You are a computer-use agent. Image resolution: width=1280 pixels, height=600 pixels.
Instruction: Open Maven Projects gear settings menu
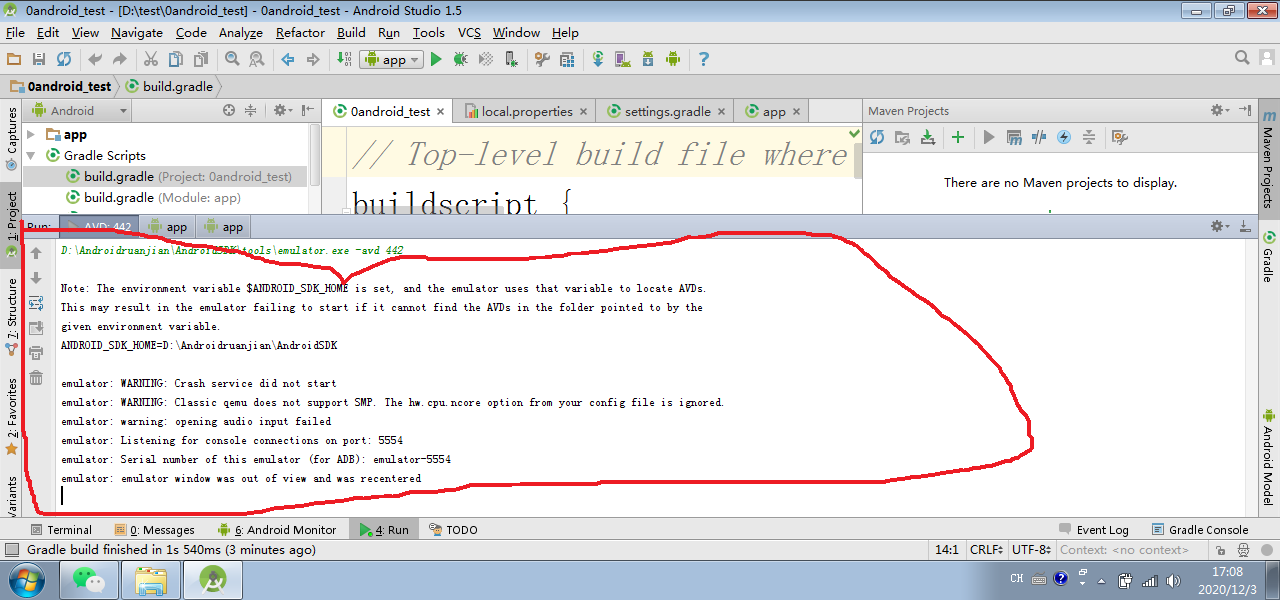tap(1220, 111)
